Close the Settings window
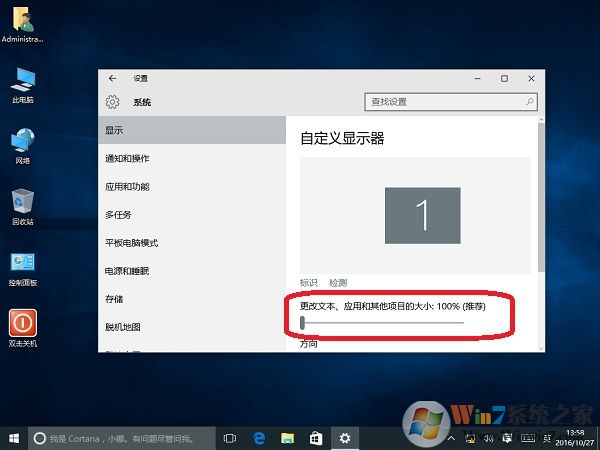Image resolution: width=600 pixels, height=450 pixels. (531, 78)
